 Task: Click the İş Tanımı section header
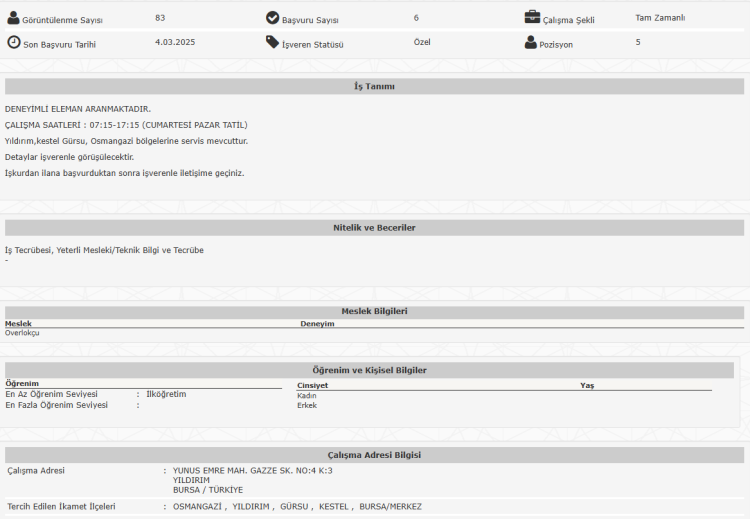pyautogui.click(x=374, y=87)
